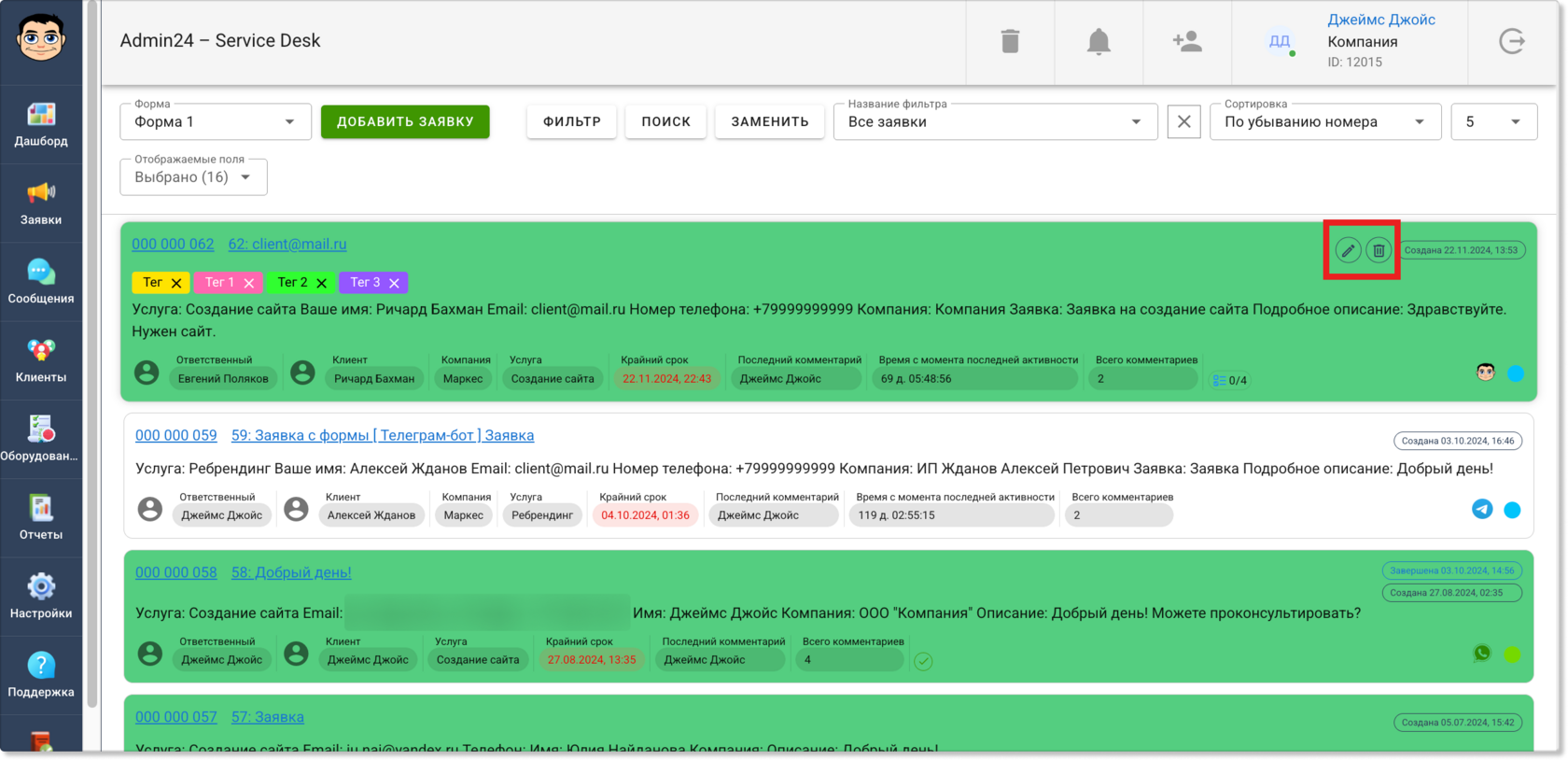Open Оборудование in the sidebar
The image size is (1568, 760).
click(x=41, y=439)
